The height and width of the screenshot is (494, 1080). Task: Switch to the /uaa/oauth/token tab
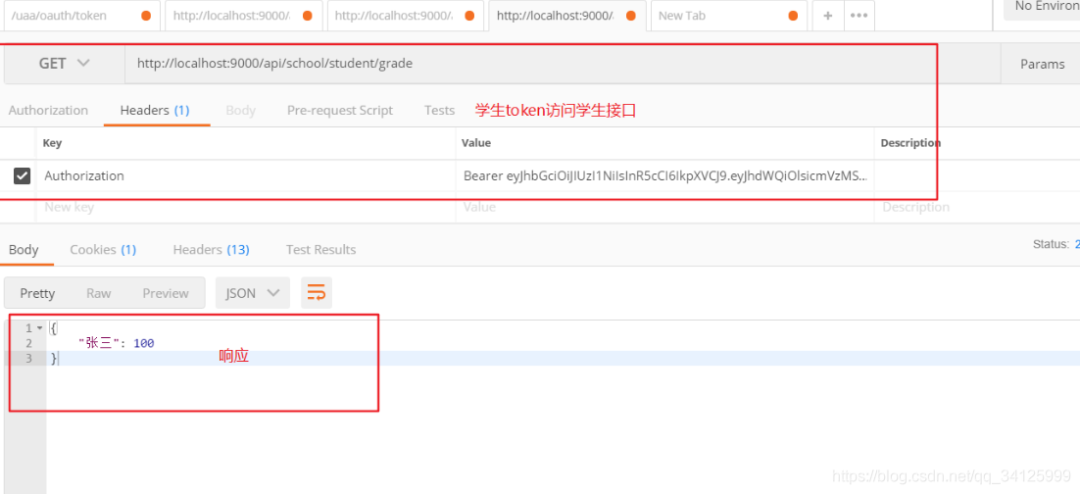(81, 15)
